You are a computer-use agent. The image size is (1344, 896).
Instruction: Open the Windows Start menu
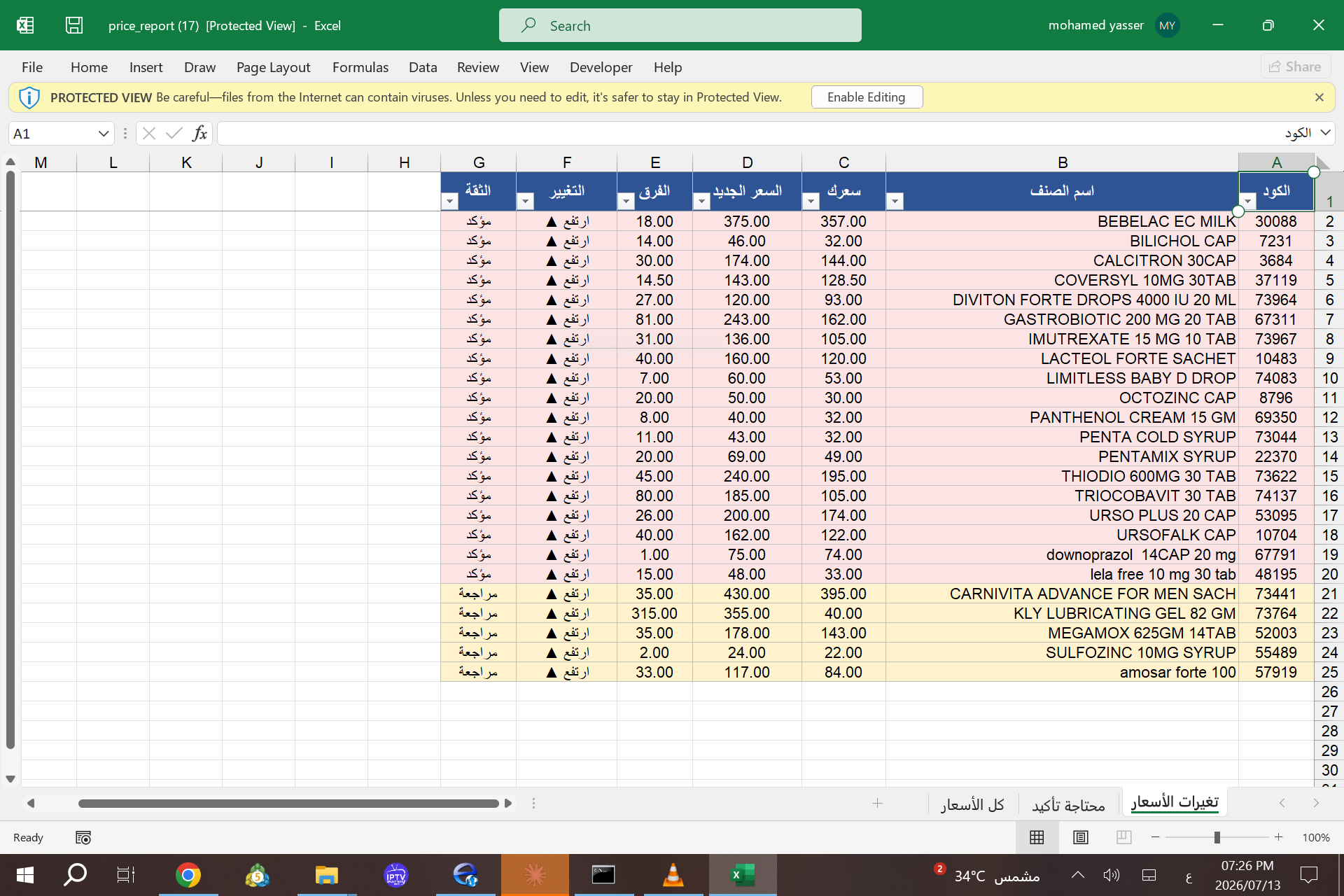[25, 875]
